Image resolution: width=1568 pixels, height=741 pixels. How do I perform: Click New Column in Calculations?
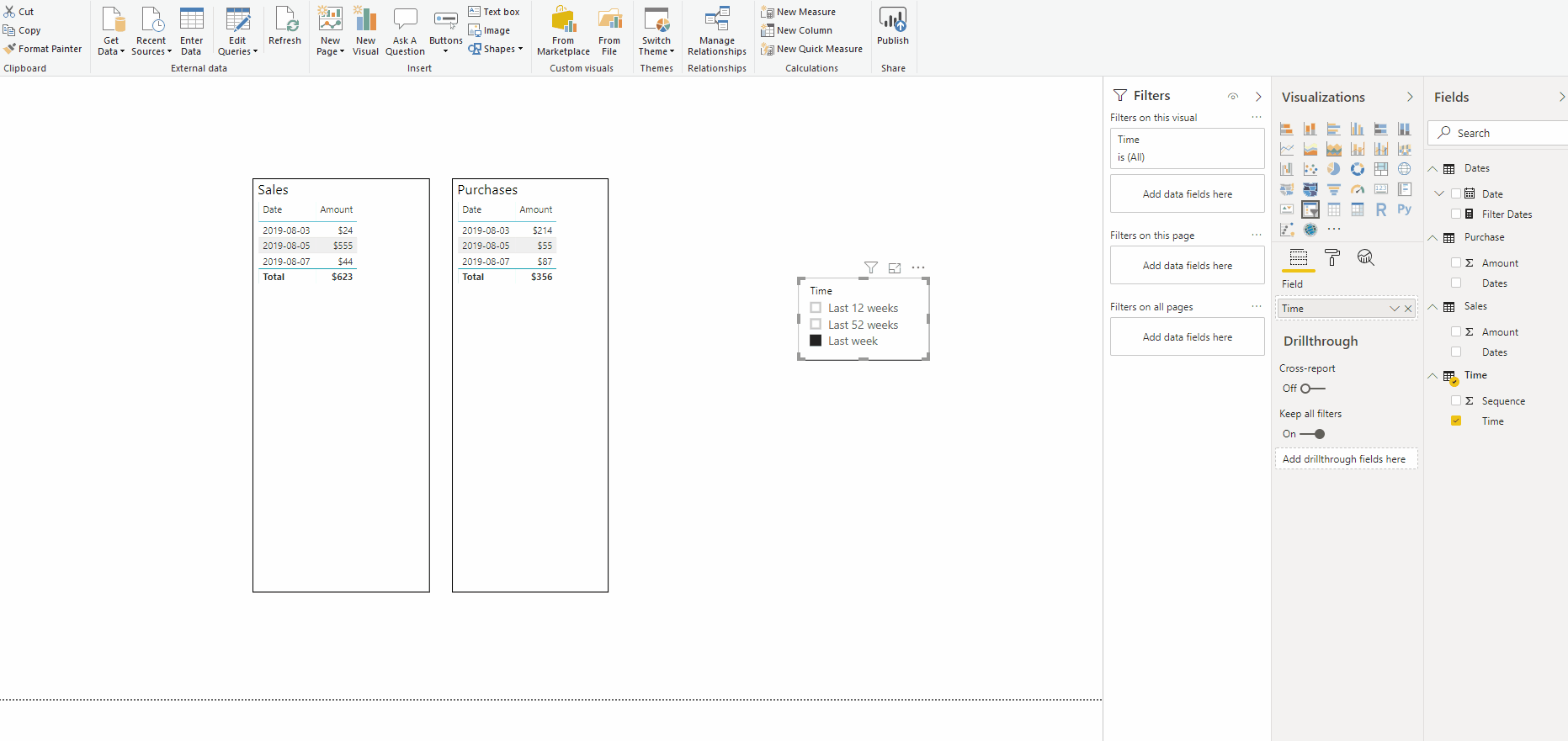tap(796, 30)
